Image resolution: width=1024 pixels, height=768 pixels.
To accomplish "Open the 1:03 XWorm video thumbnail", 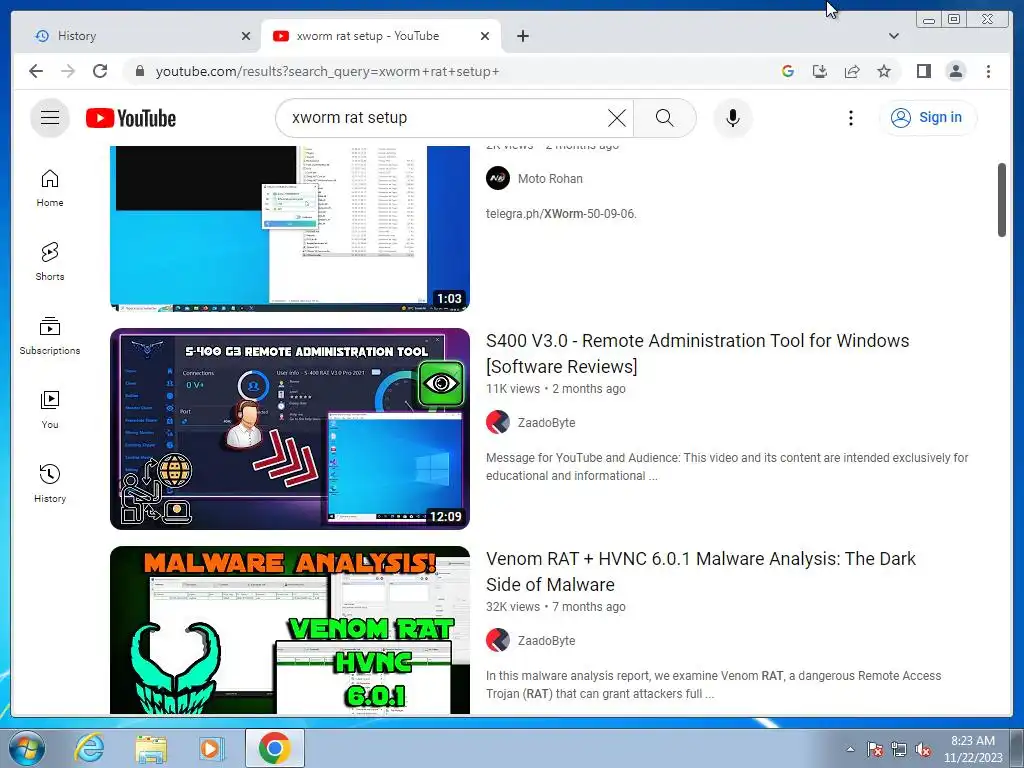I will pos(290,228).
